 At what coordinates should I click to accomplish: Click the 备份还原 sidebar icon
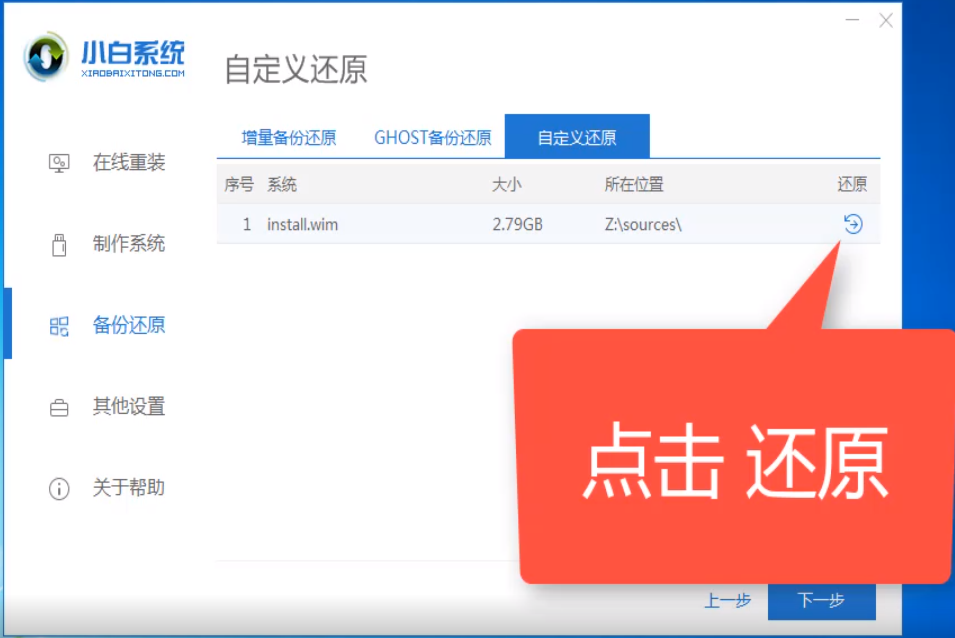[x=57, y=324]
